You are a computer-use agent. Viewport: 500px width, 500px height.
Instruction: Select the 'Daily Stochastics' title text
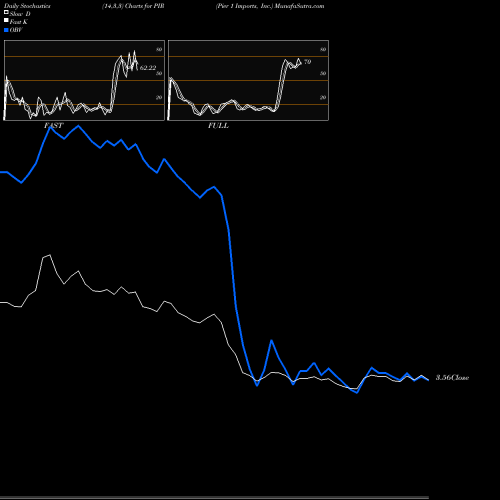(x=27, y=6)
